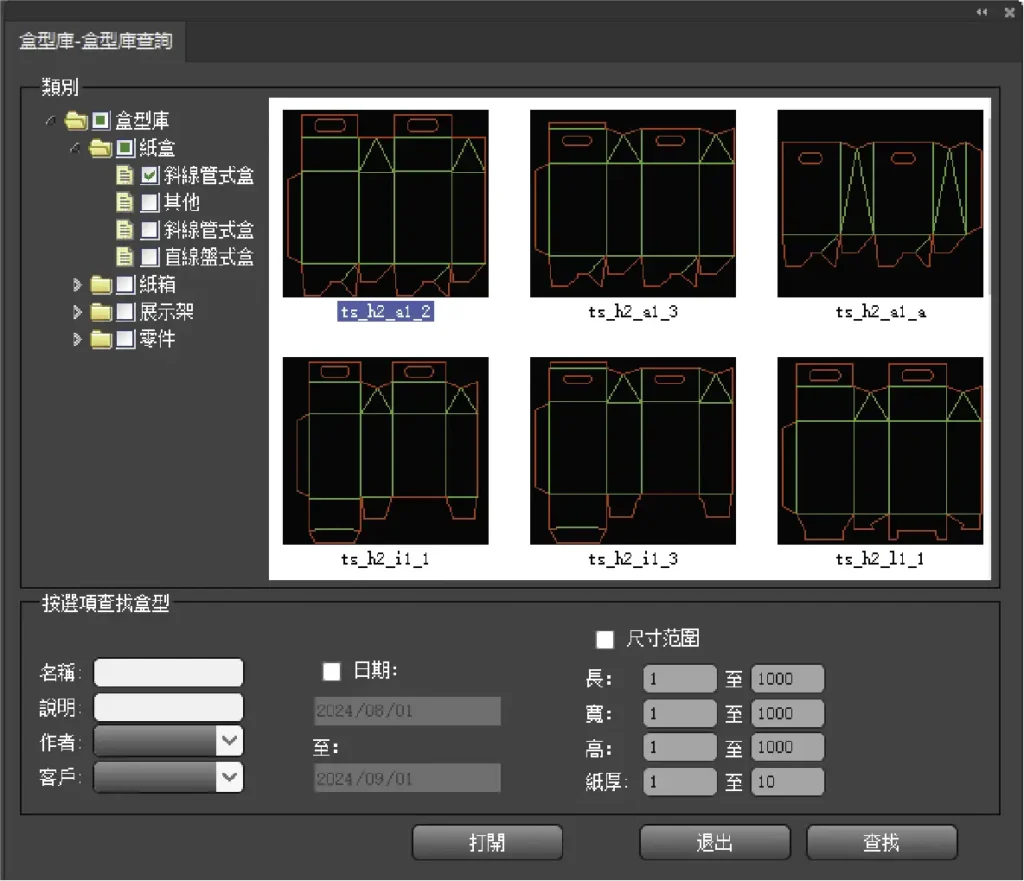Screen dimensions: 1024x881
Task: Click the 名稱 text input field
Action: point(168,673)
